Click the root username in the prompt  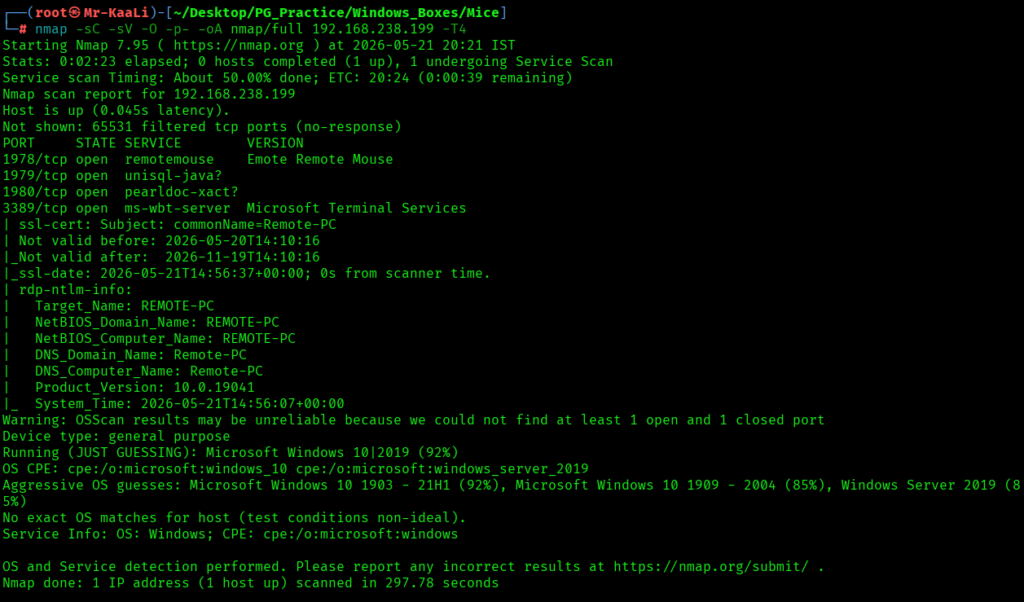(52, 12)
